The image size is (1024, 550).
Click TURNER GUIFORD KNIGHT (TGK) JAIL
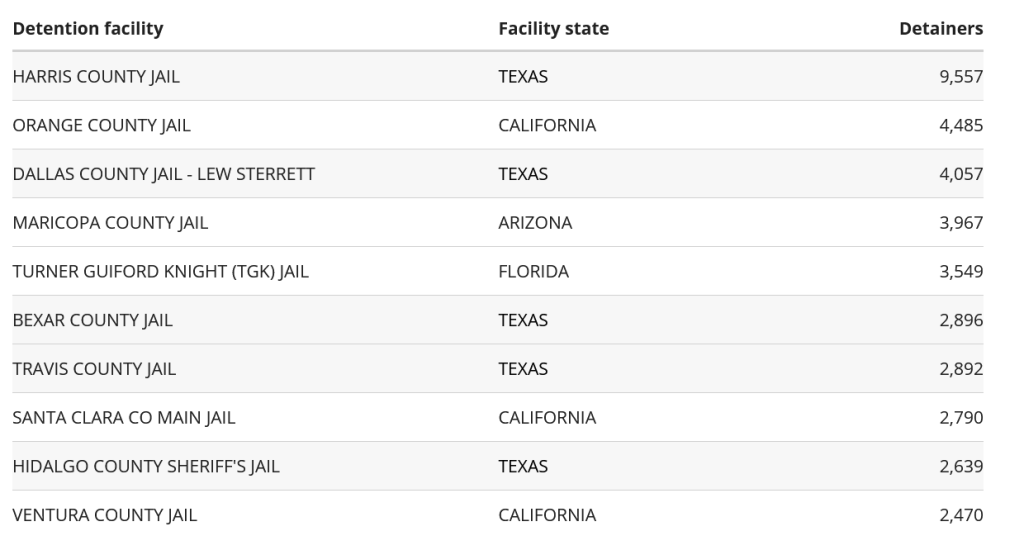click(161, 272)
